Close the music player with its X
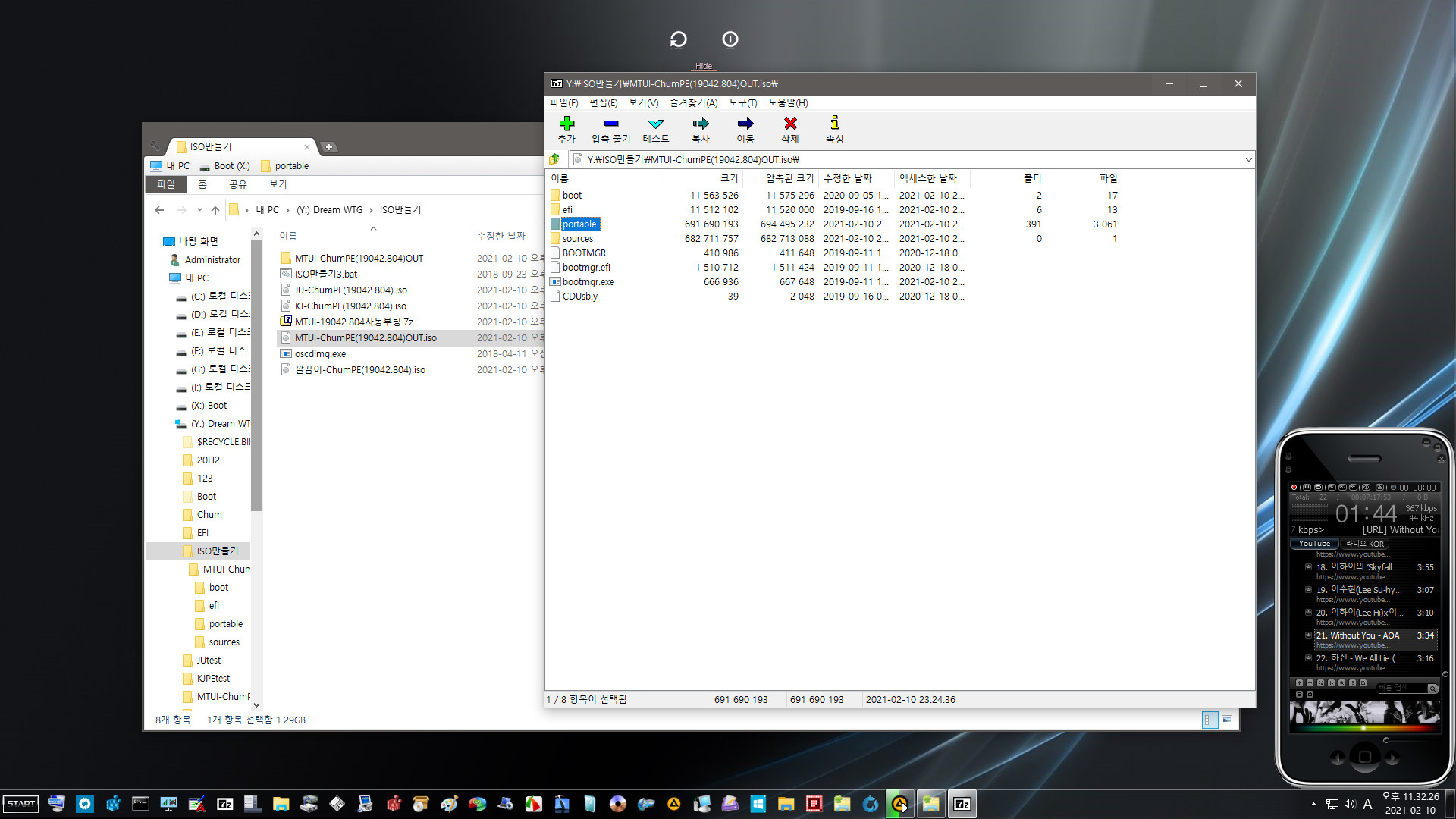The height and width of the screenshot is (819, 1456). pos(1442,459)
